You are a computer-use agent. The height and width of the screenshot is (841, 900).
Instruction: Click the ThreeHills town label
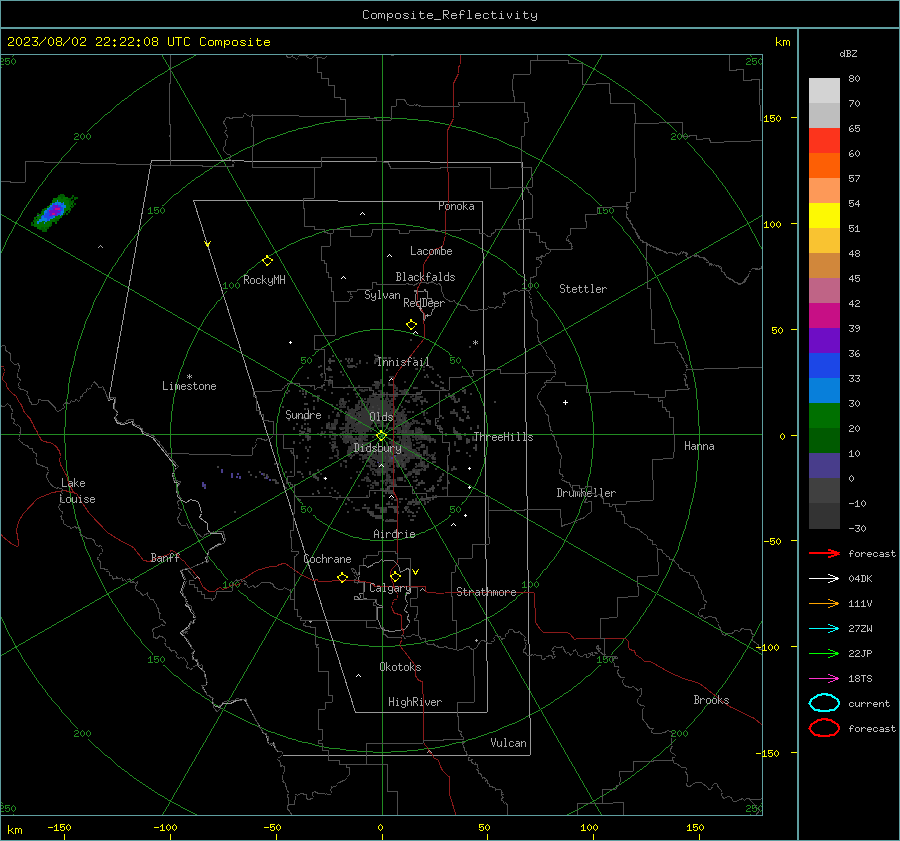(503, 437)
